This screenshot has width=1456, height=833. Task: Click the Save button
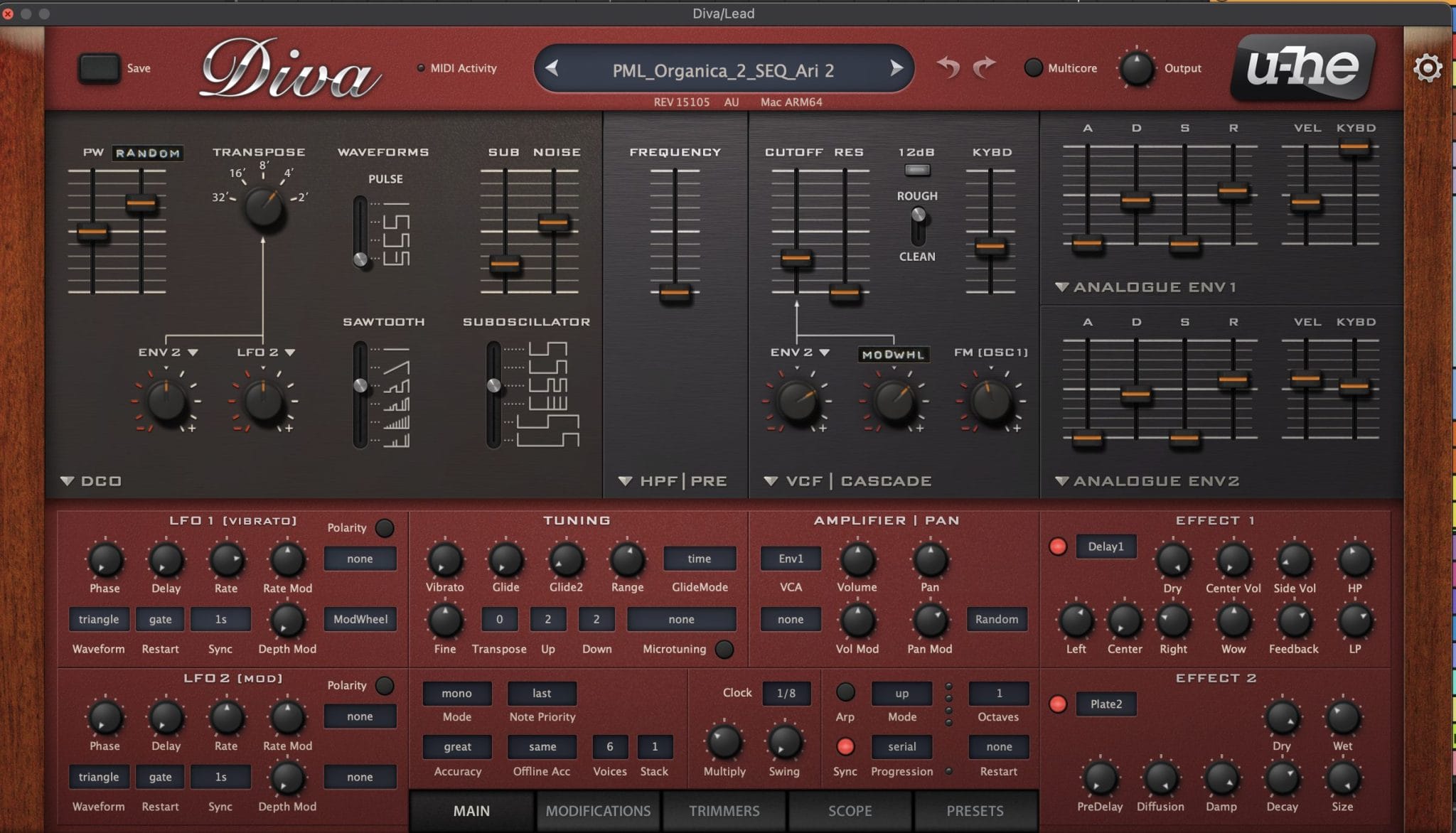[x=100, y=67]
